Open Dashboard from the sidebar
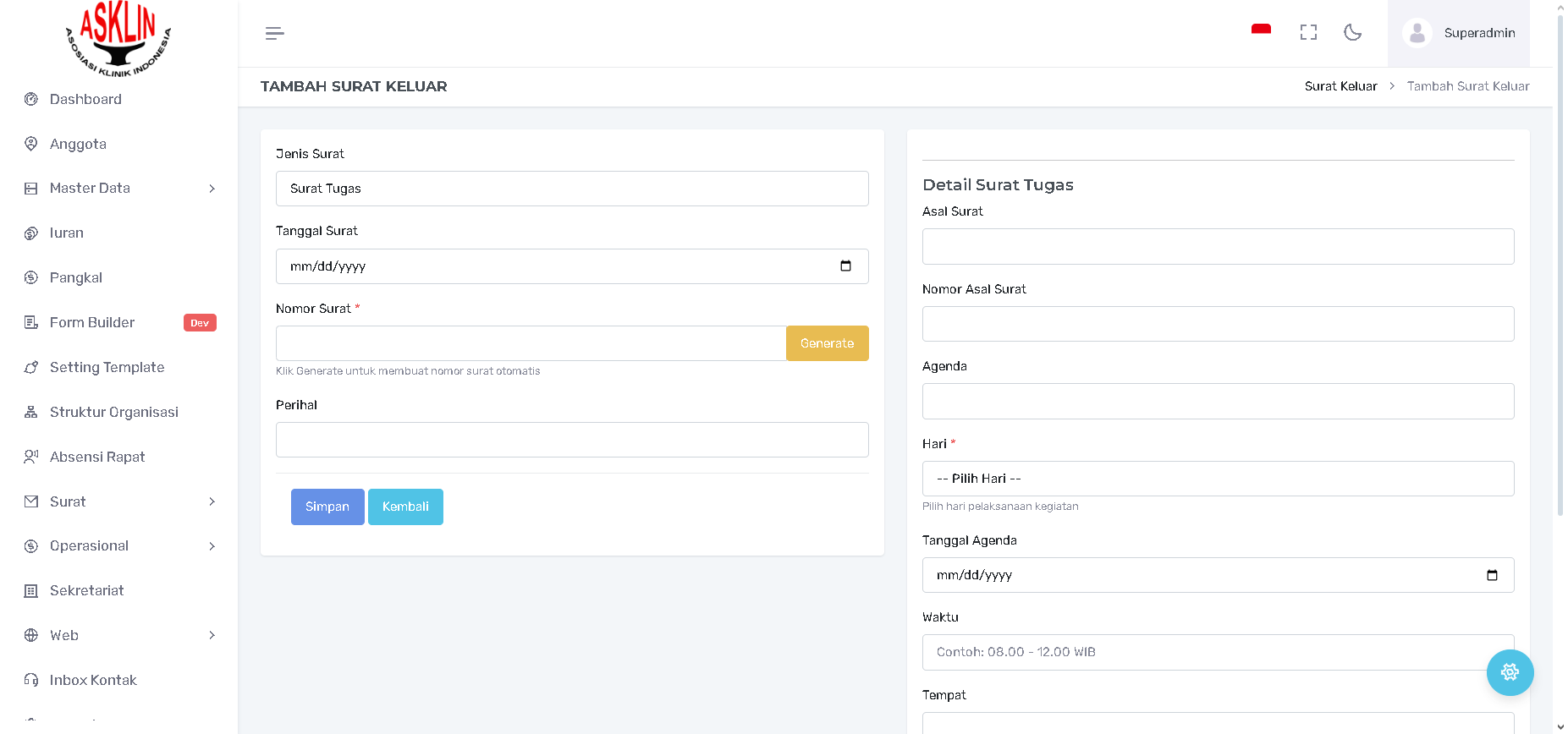 coord(85,99)
